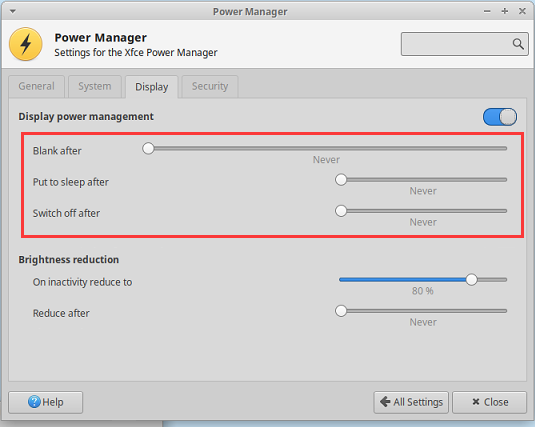Click the Display power management label
The image size is (535, 427).
point(86,117)
